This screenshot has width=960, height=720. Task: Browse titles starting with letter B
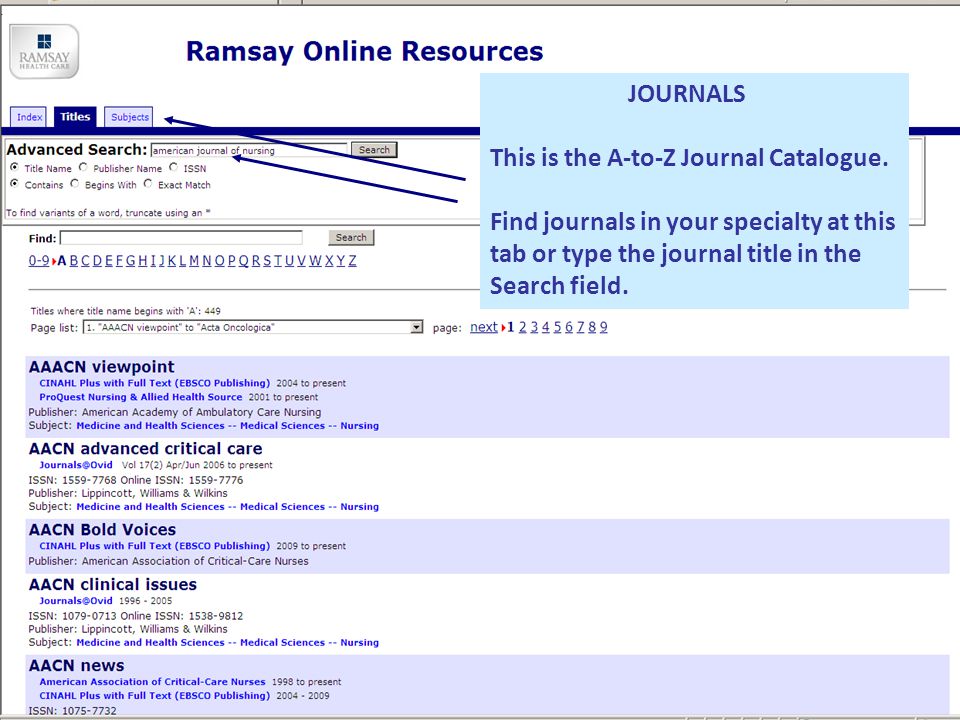point(74,261)
